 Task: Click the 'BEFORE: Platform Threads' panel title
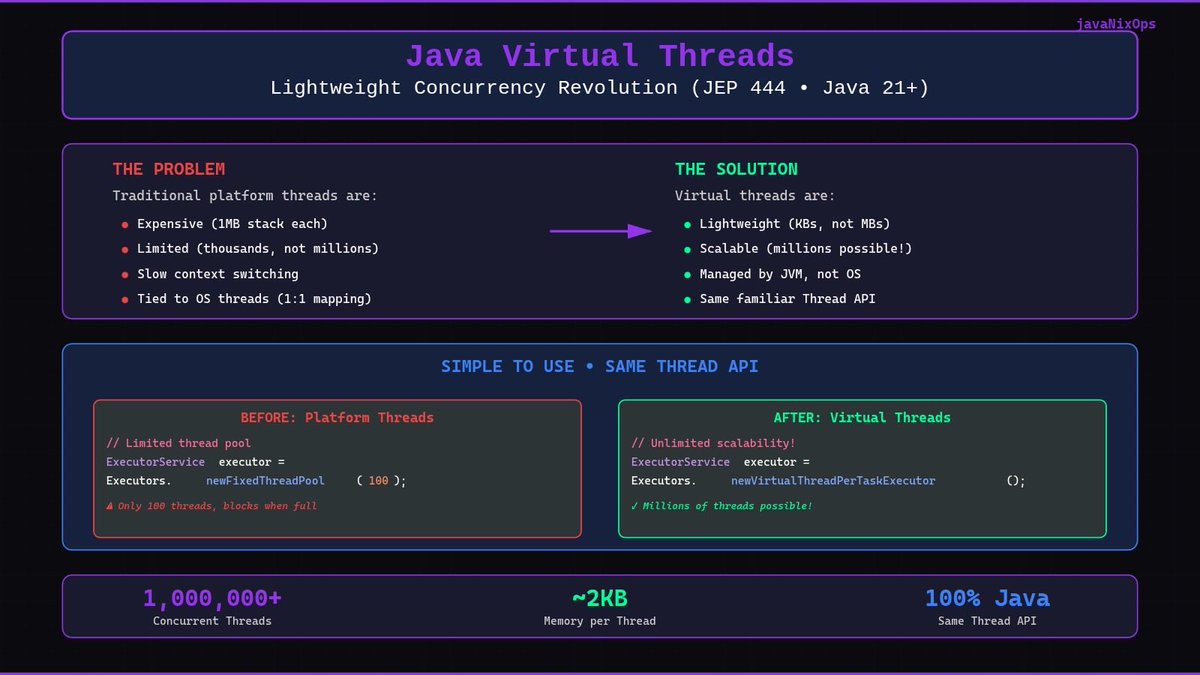click(337, 418)
